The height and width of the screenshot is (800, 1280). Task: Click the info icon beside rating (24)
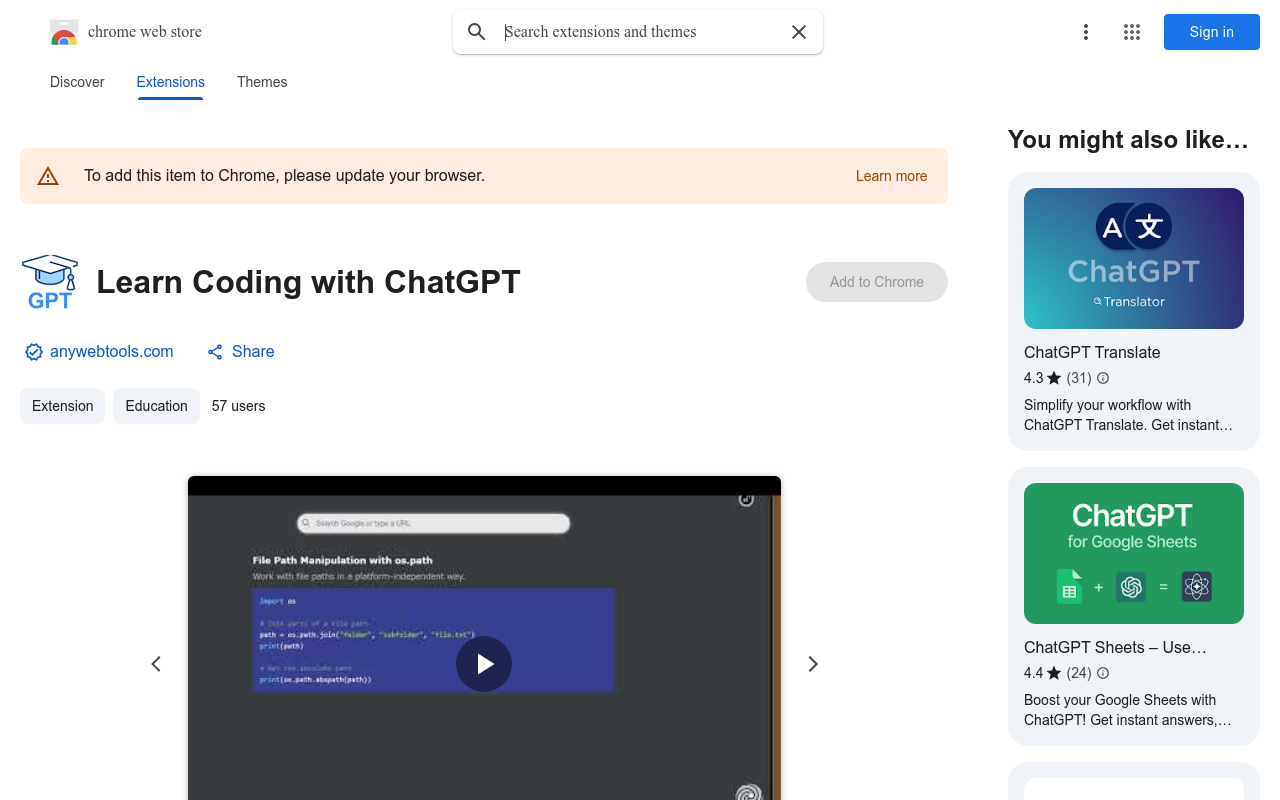[1103, 673]
